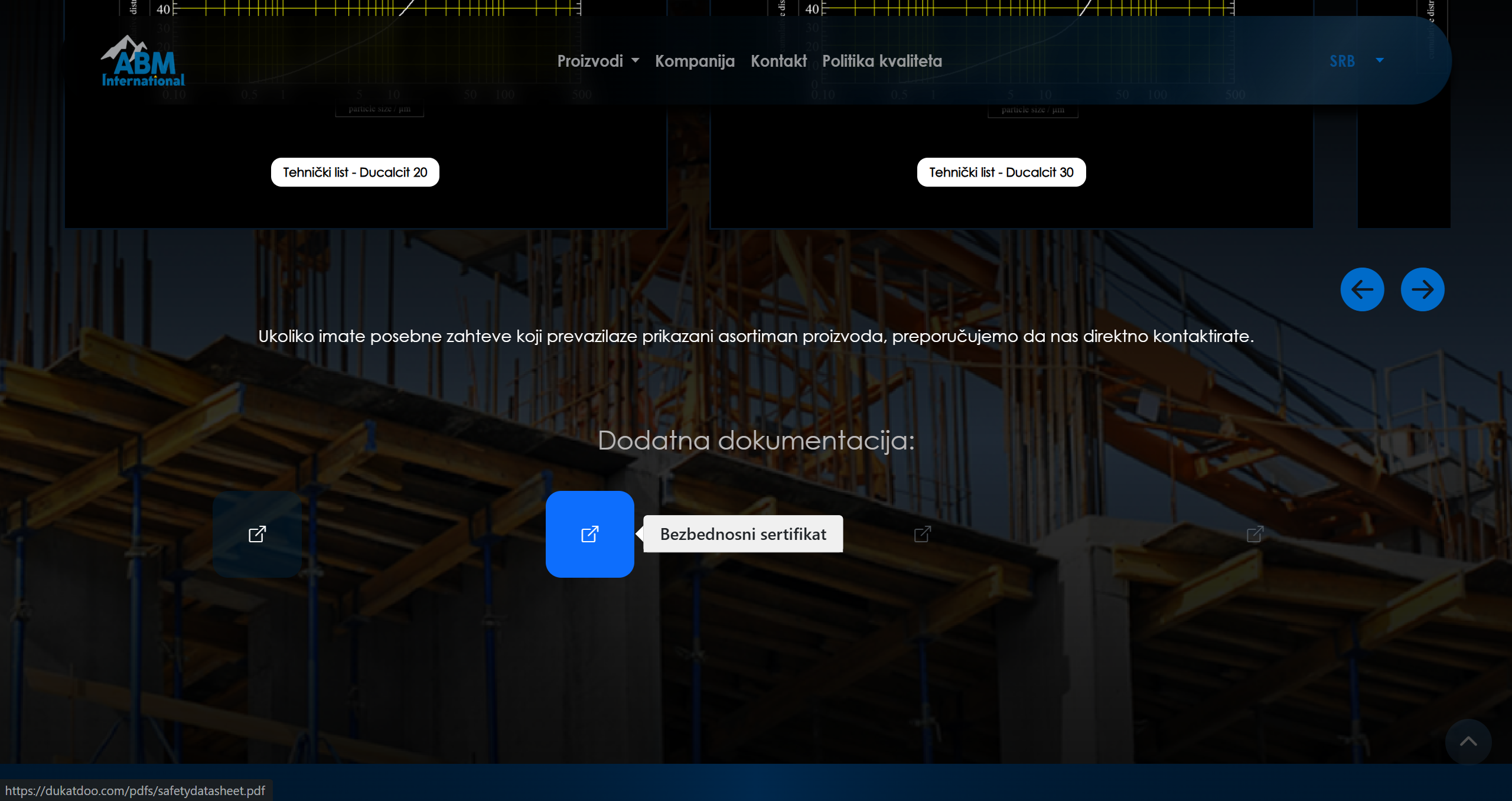This screenshot has width=1512, height=801.
Task: Click the Dodatna dokumentacija heading
Action: (756, 441)
